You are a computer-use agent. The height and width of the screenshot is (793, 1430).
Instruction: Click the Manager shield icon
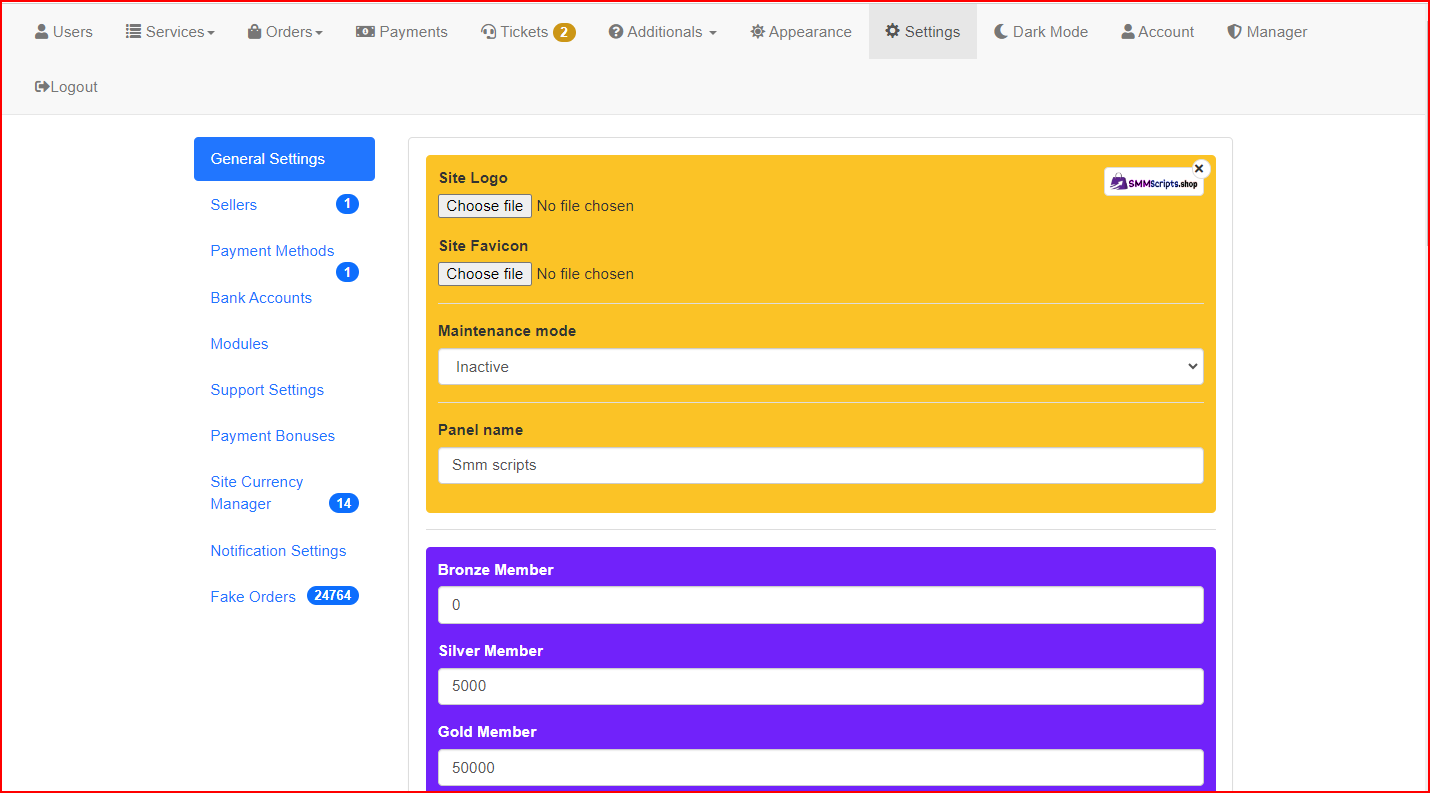(1234, 32)
